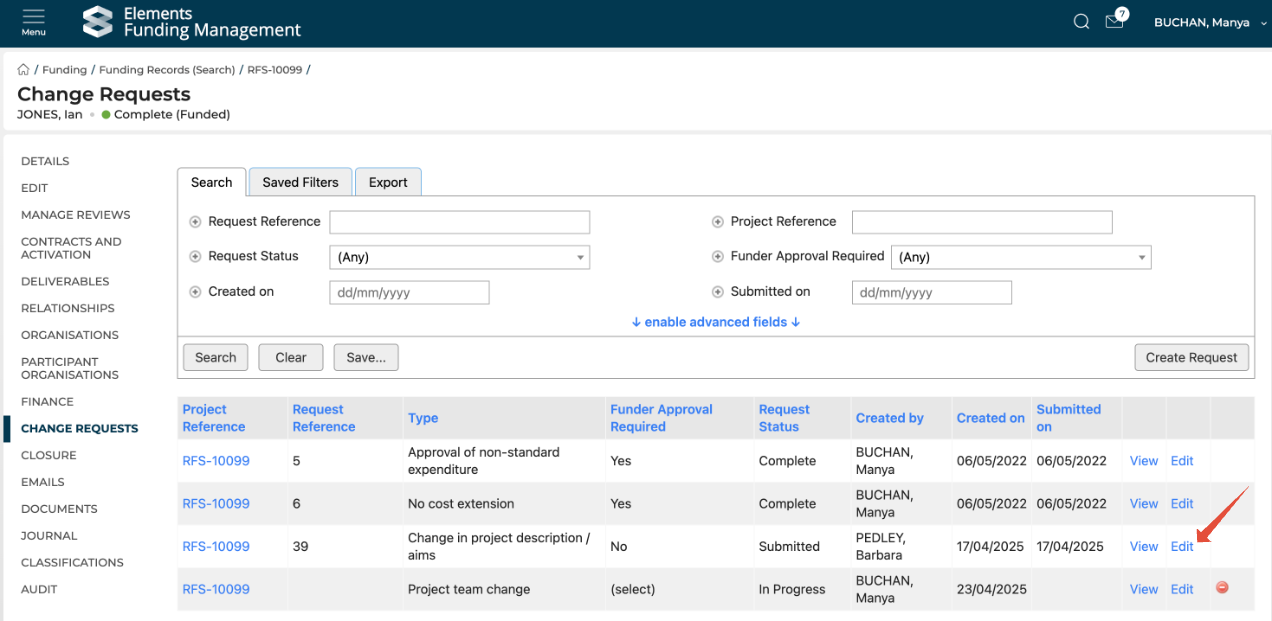Toggle plus icon beside Created on
The image size is (1272, 621).
(196, 292)
